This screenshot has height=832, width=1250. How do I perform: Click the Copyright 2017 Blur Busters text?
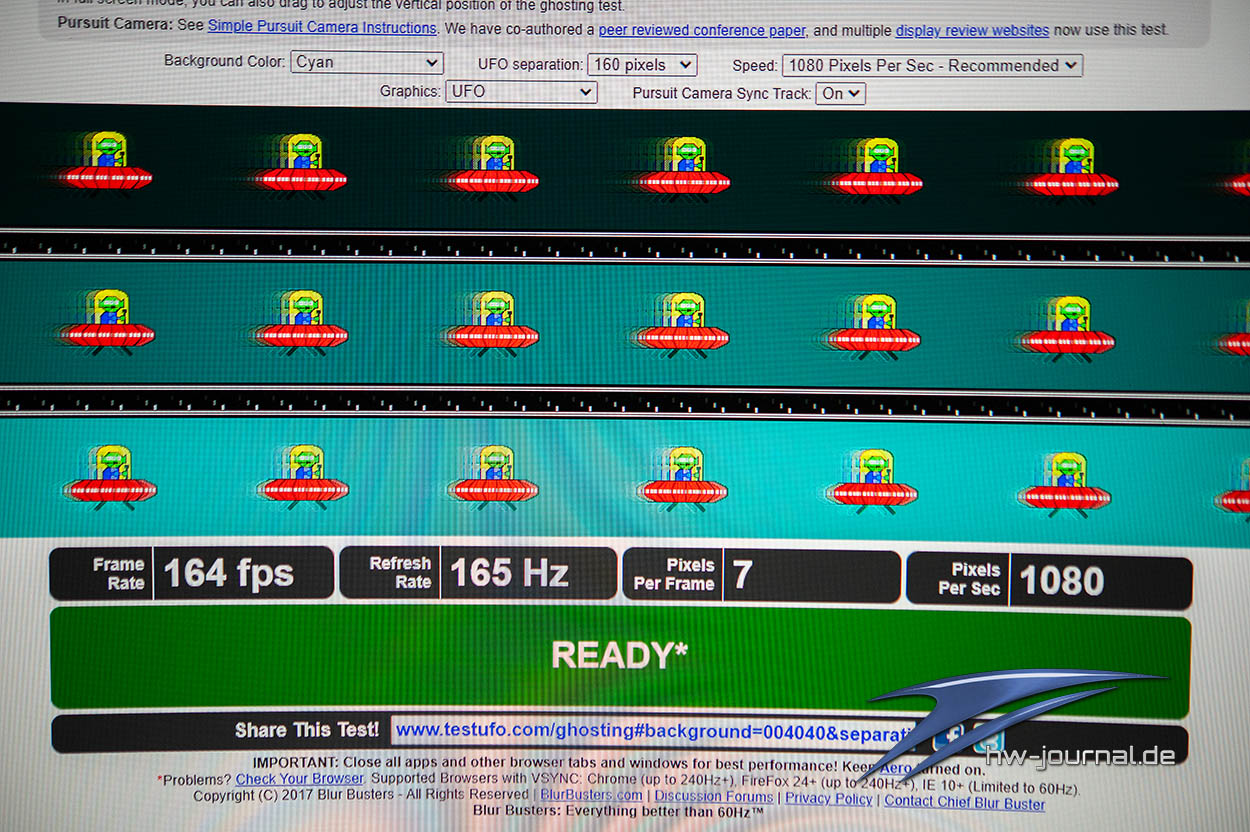click(x=361, y=795)
